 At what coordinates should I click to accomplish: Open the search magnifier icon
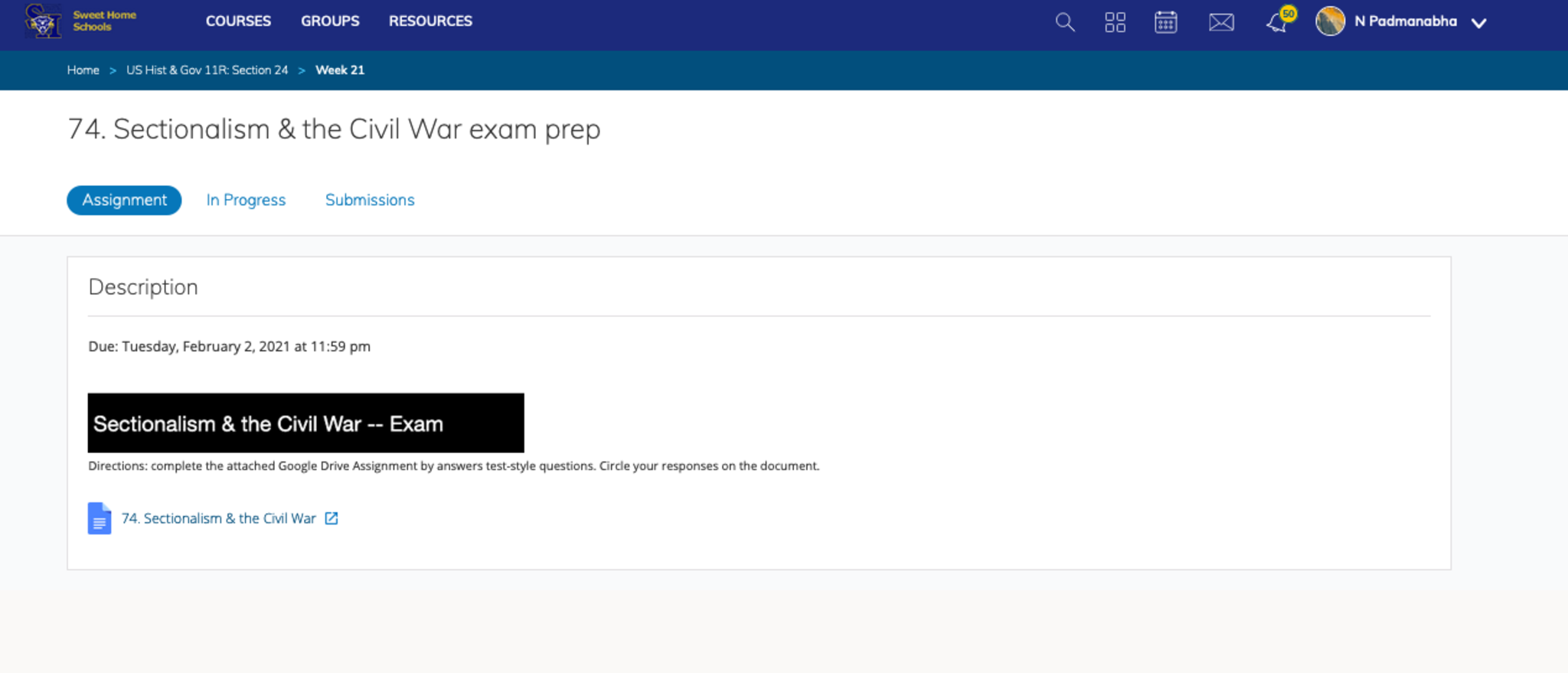(1064, 22)
